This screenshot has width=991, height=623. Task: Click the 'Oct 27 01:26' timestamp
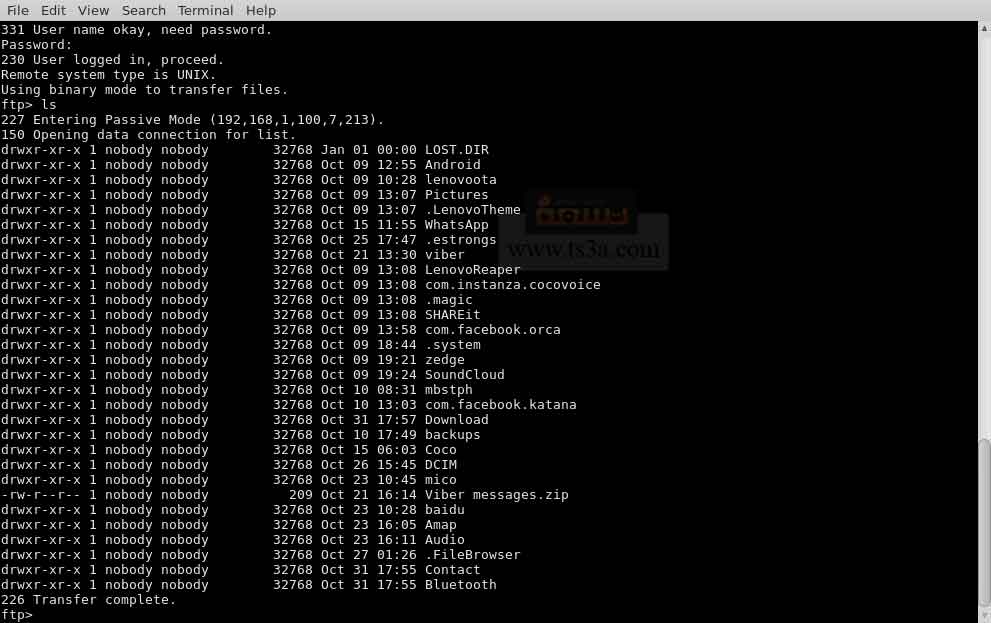(368, 555)
